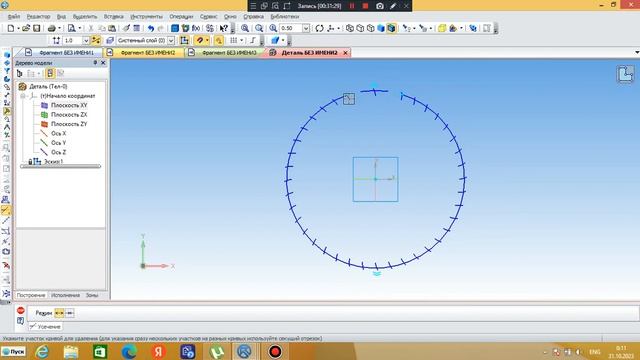
Task: Undo the last action with the blue arrow
Action: pyautogui.click(x=151, y=28)
